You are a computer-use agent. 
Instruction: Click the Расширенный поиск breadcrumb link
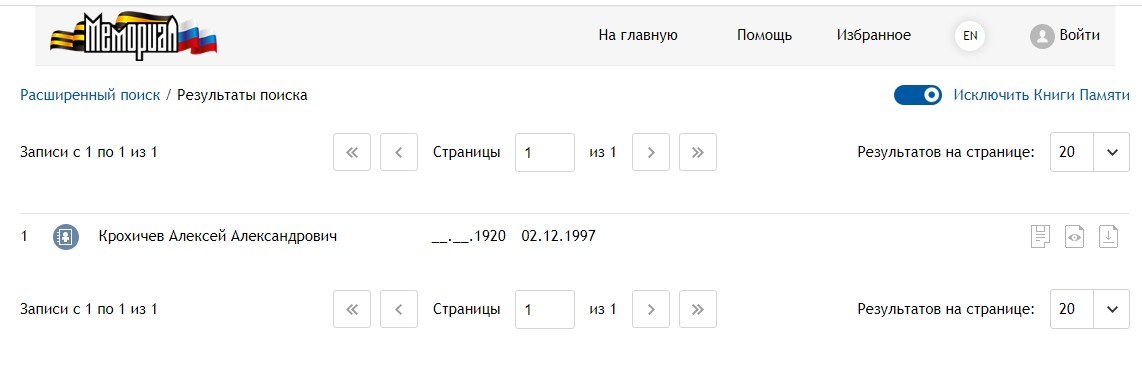pos(90,95)
